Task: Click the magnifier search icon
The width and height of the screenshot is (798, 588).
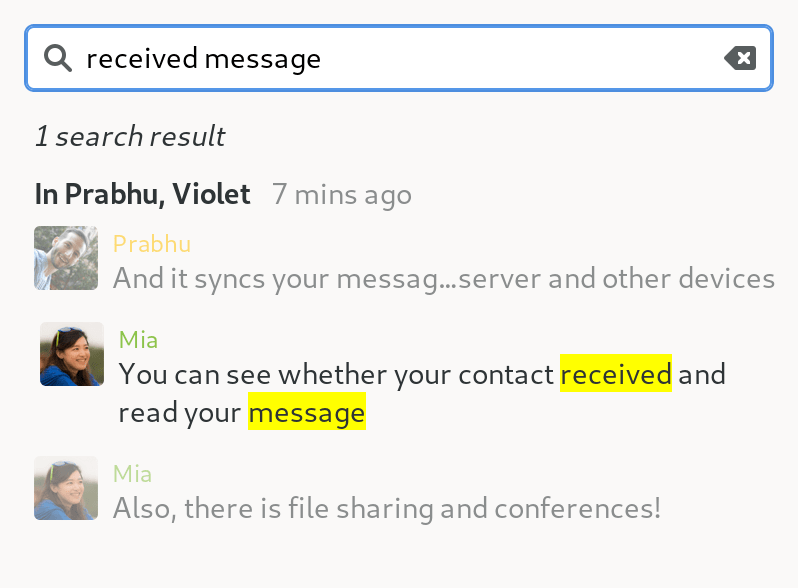Action: coord(58,59)
